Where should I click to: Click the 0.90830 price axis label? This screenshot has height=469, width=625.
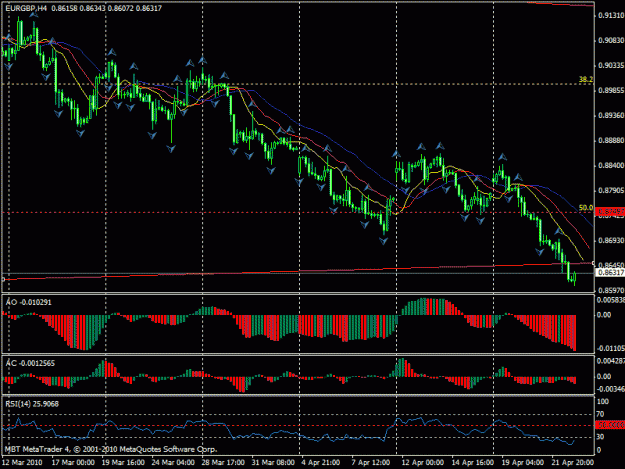(611, 41)
